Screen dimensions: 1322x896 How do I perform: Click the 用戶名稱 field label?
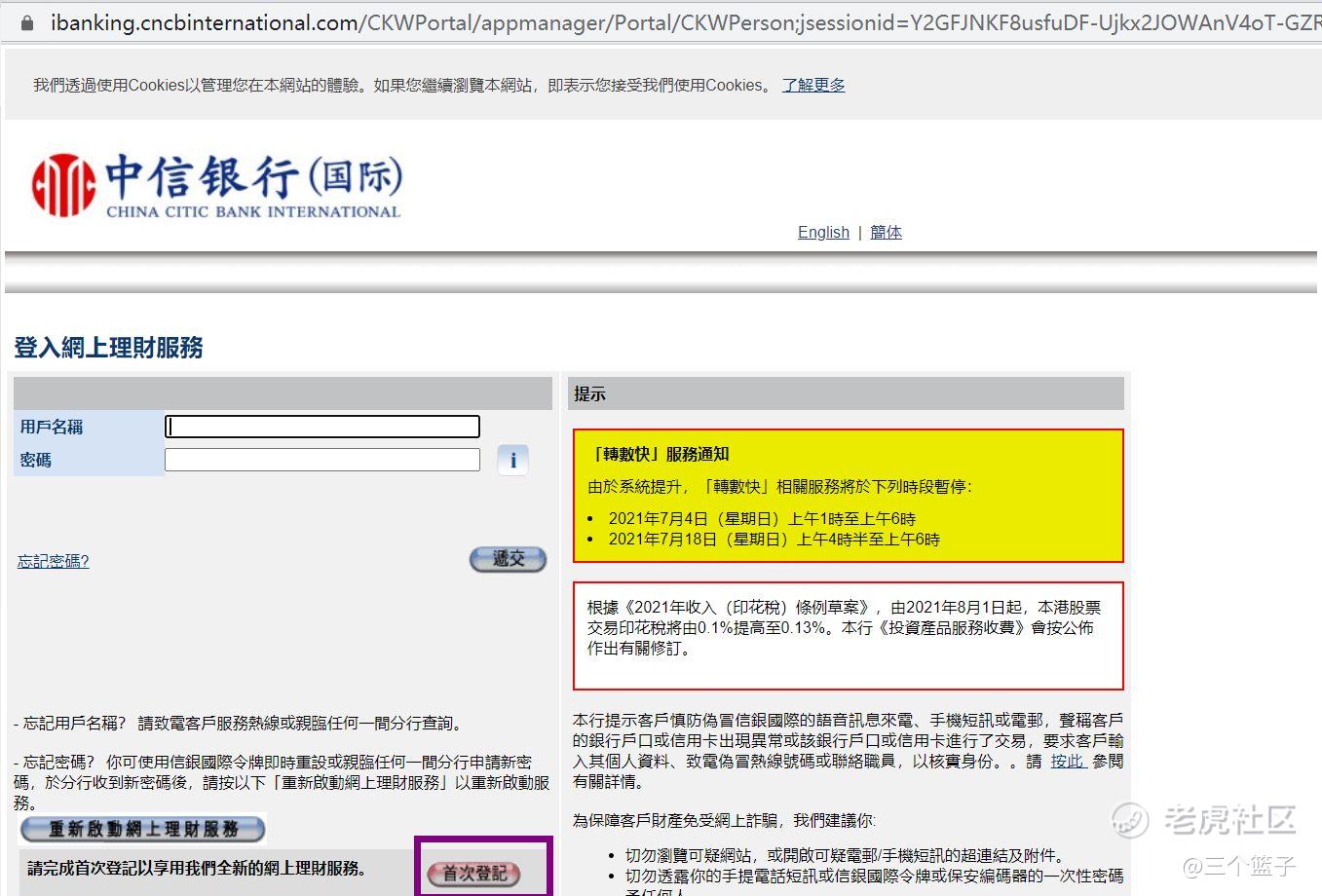pos(52,427)
